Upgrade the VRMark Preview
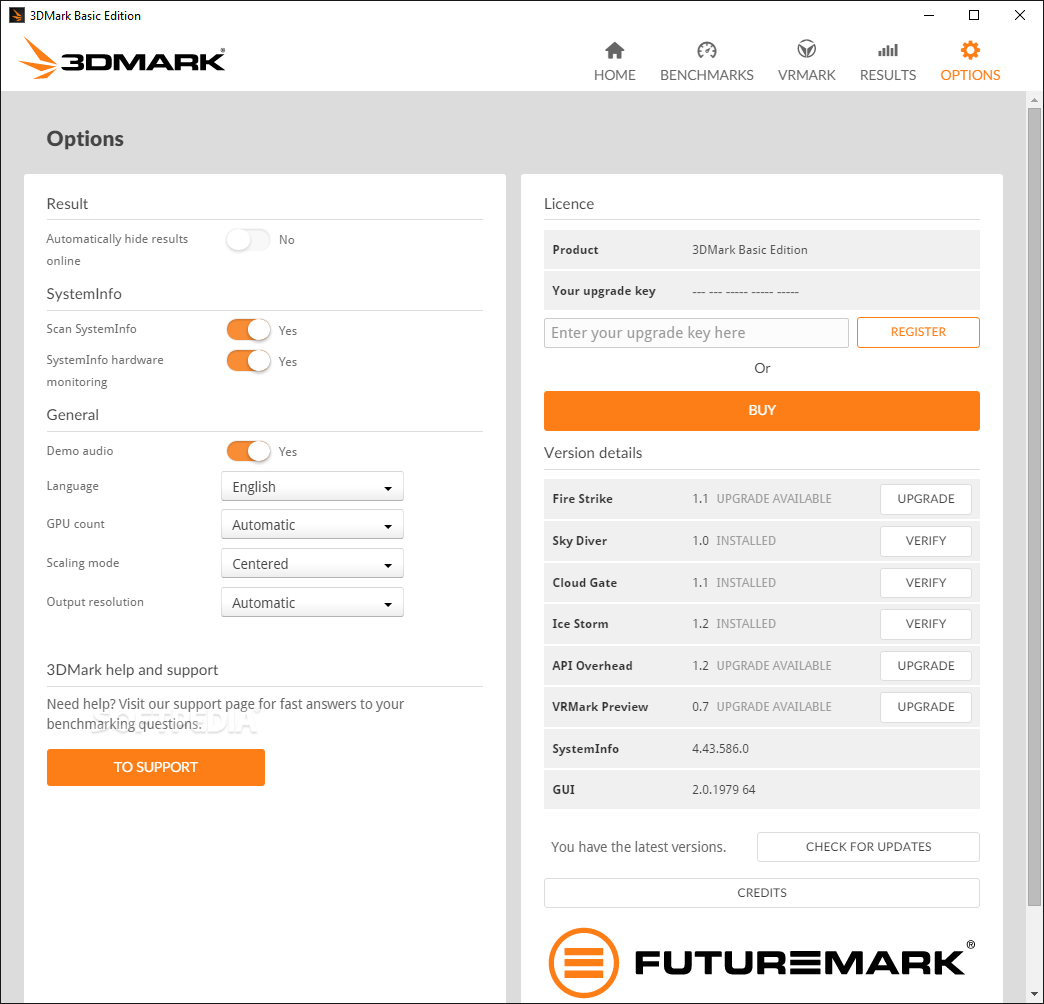This screenshot has height=1004, width=1044. click(x=925, y=707)
